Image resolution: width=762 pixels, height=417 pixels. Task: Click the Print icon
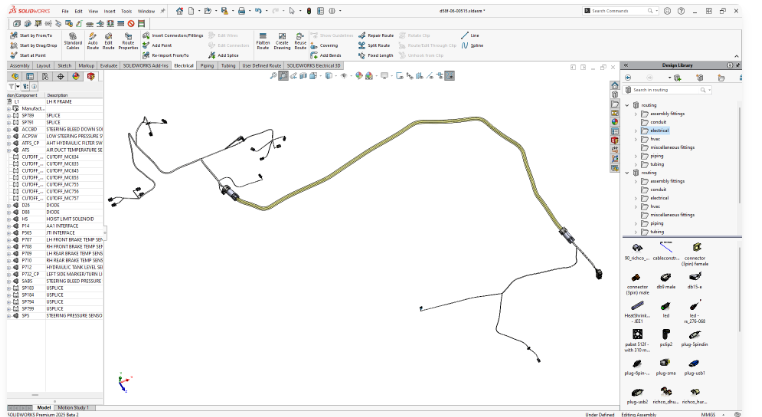241,11
